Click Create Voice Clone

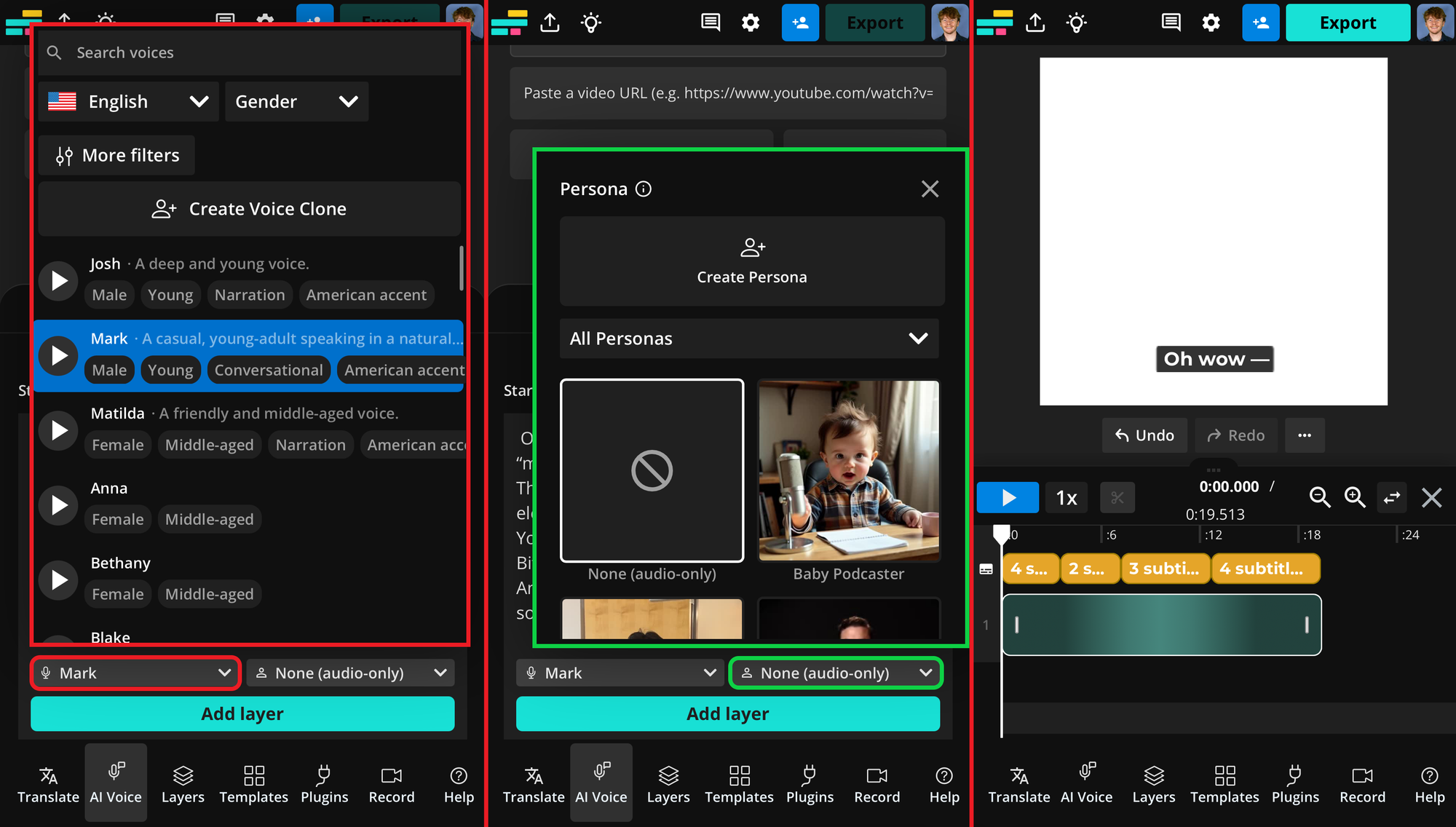(x=249, y=209)
